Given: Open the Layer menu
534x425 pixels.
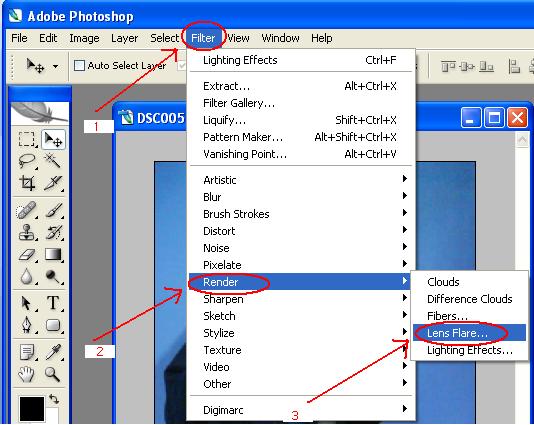Looking at the screenshot, I should pos(124,38).
